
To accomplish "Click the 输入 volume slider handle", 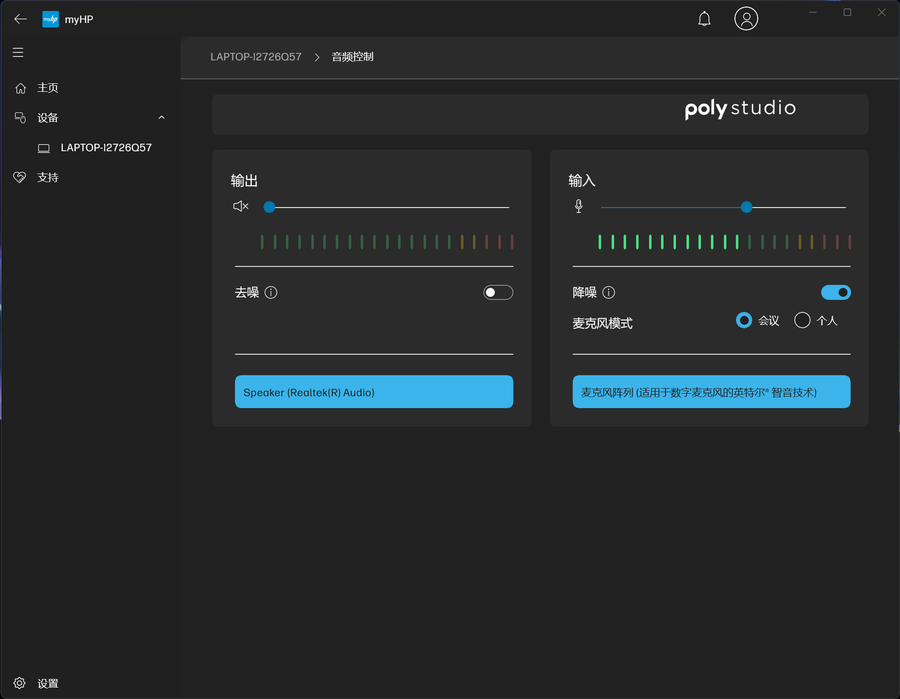I will 746,207.
